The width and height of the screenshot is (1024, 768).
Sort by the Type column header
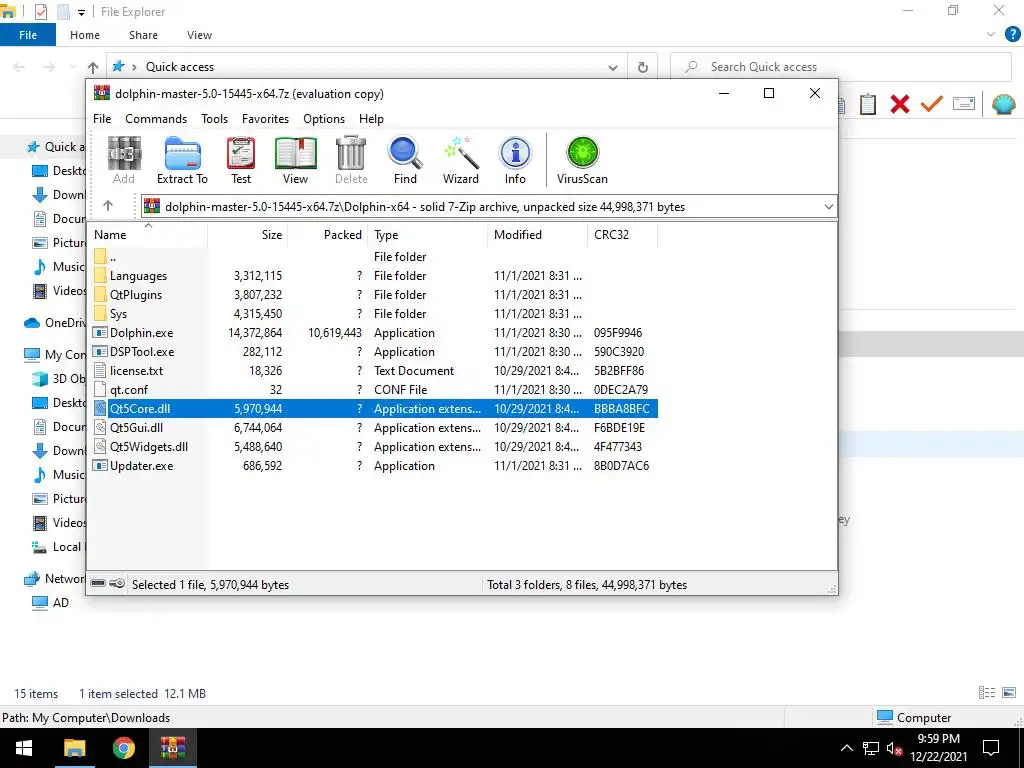pyautogui.click(x=428, y=234)
